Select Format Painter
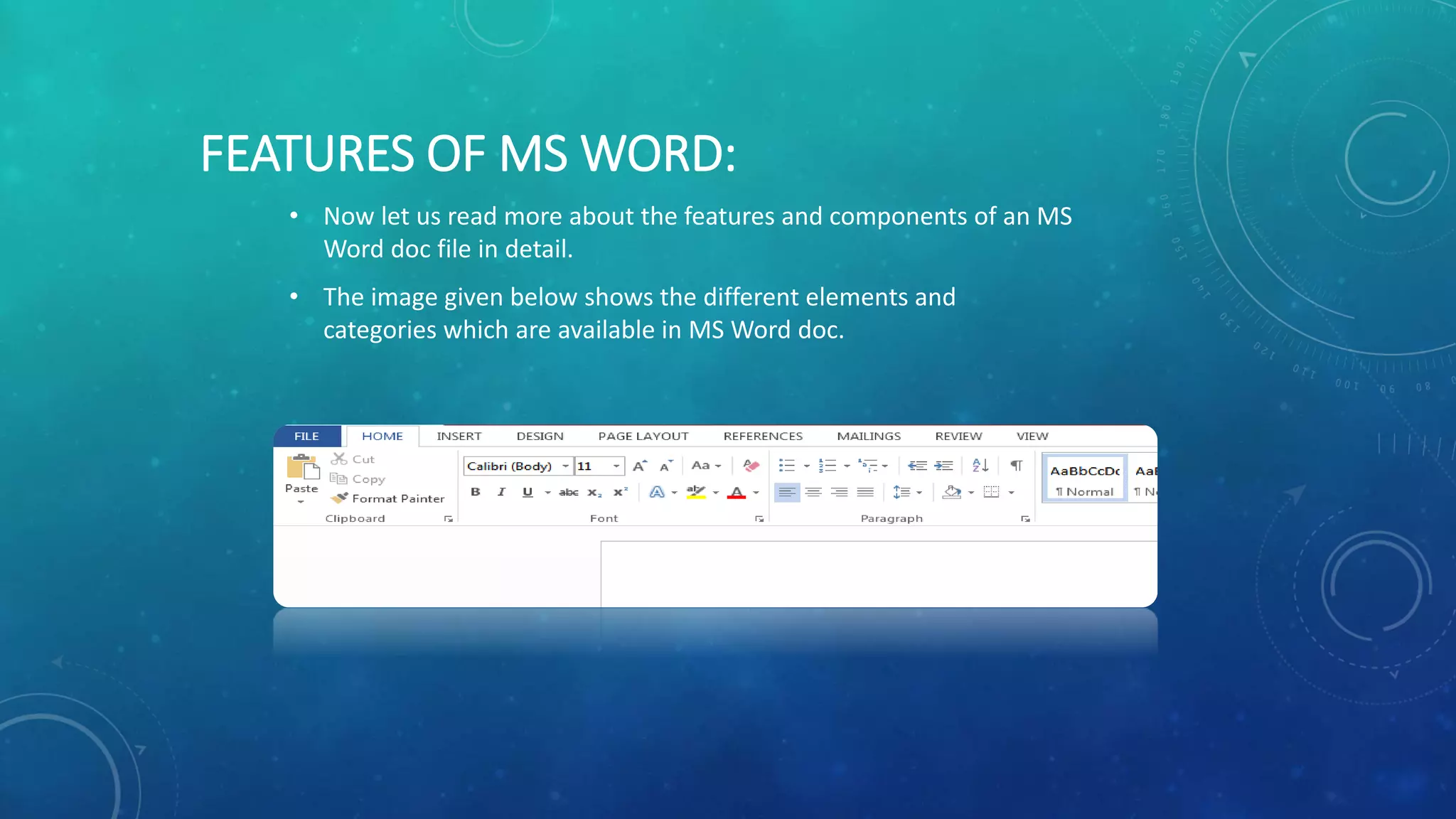The width and height of the screenshot is (1456, 819). pyautogui.click(x=388, y=498)
